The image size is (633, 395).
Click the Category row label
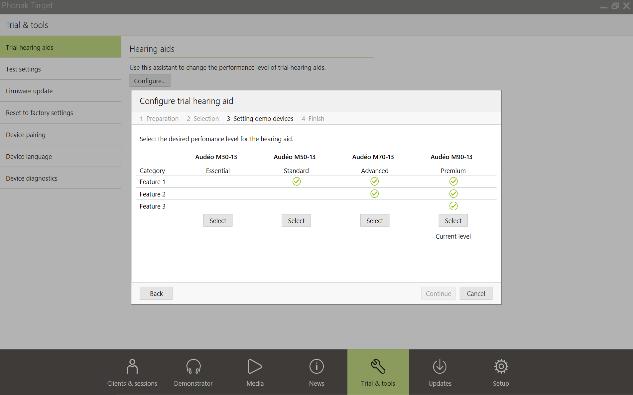(x=152, y=170)
